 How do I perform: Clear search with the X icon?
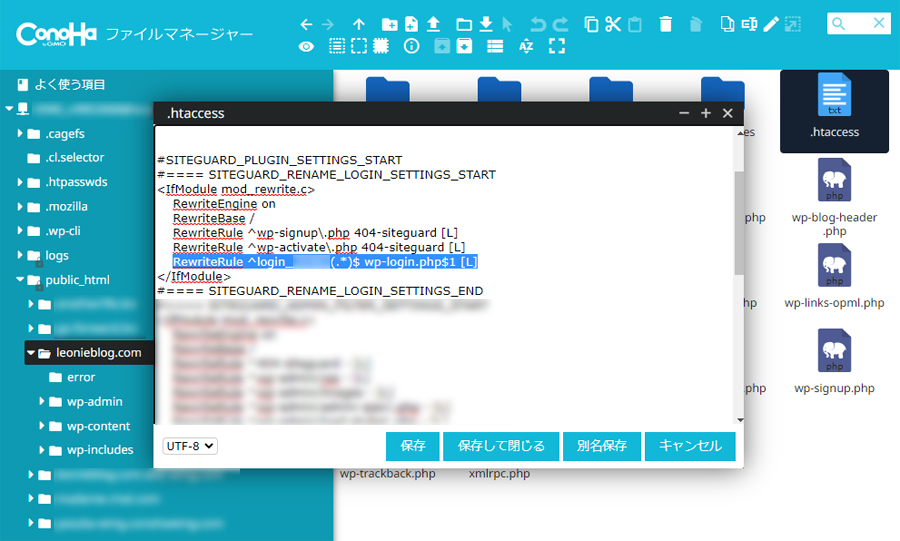tap(879, 24)
